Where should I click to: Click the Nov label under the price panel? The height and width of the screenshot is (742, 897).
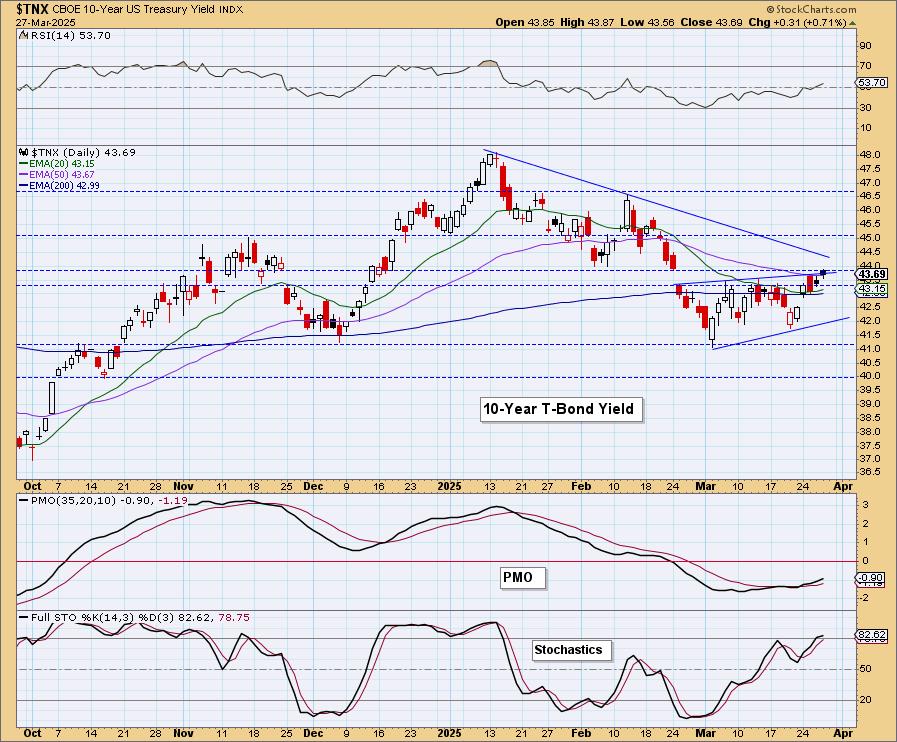[x=184, y=486]
